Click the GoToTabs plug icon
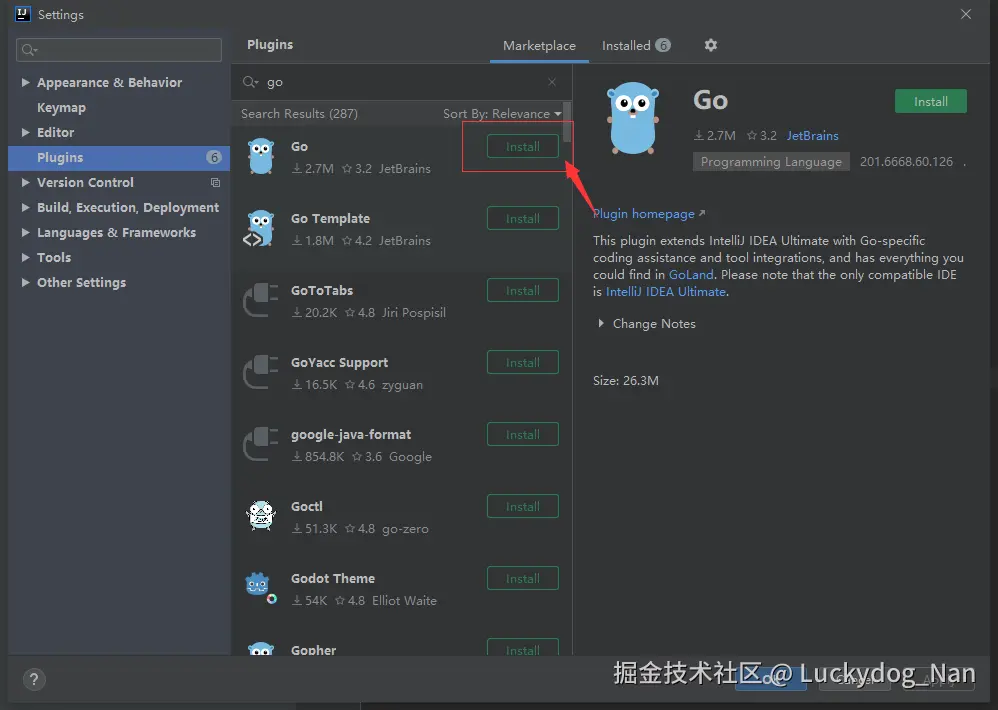This screenshot has height=710, width=998. click(261, 300)
